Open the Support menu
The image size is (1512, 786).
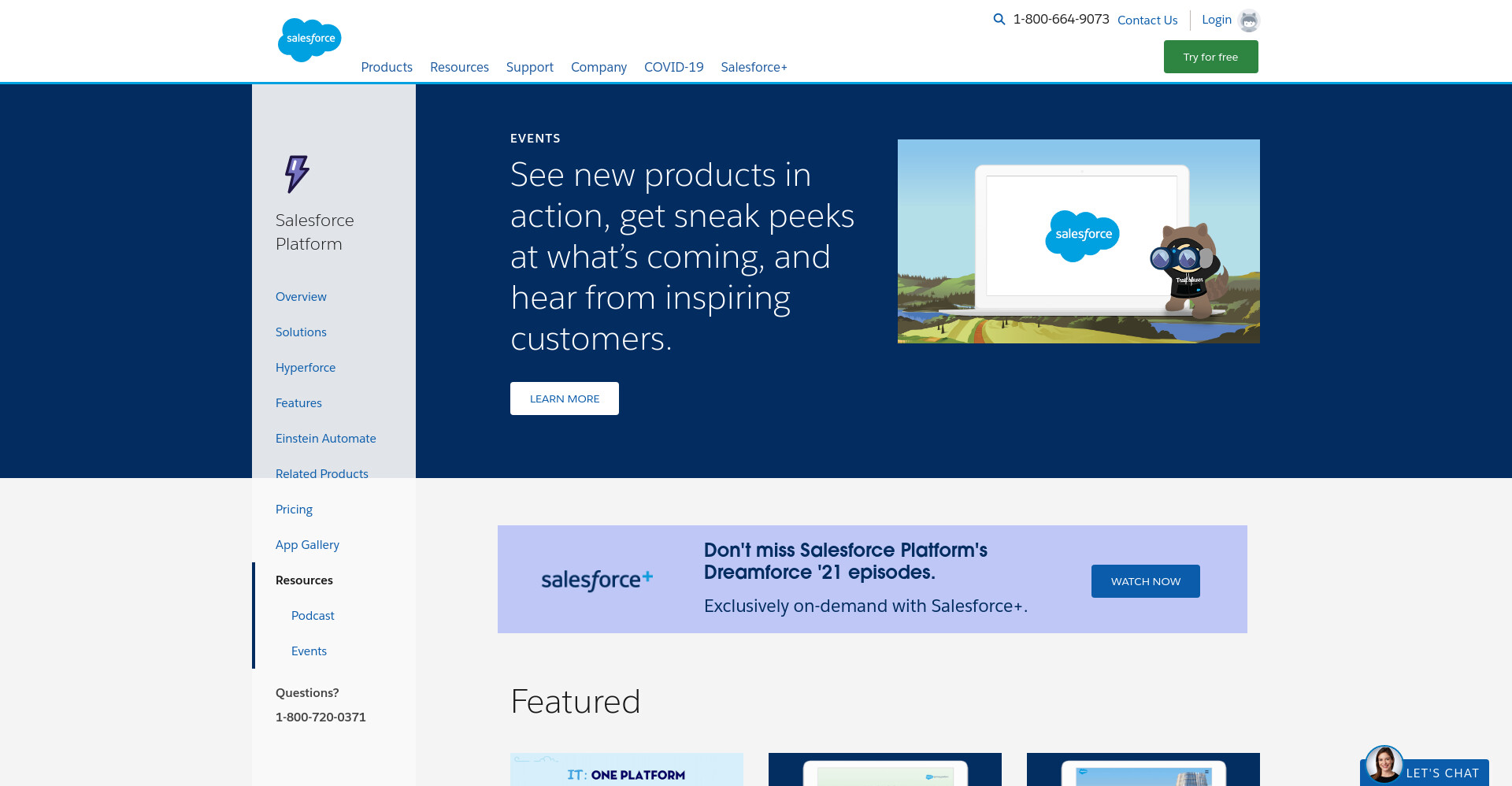[x=529, y=67]
